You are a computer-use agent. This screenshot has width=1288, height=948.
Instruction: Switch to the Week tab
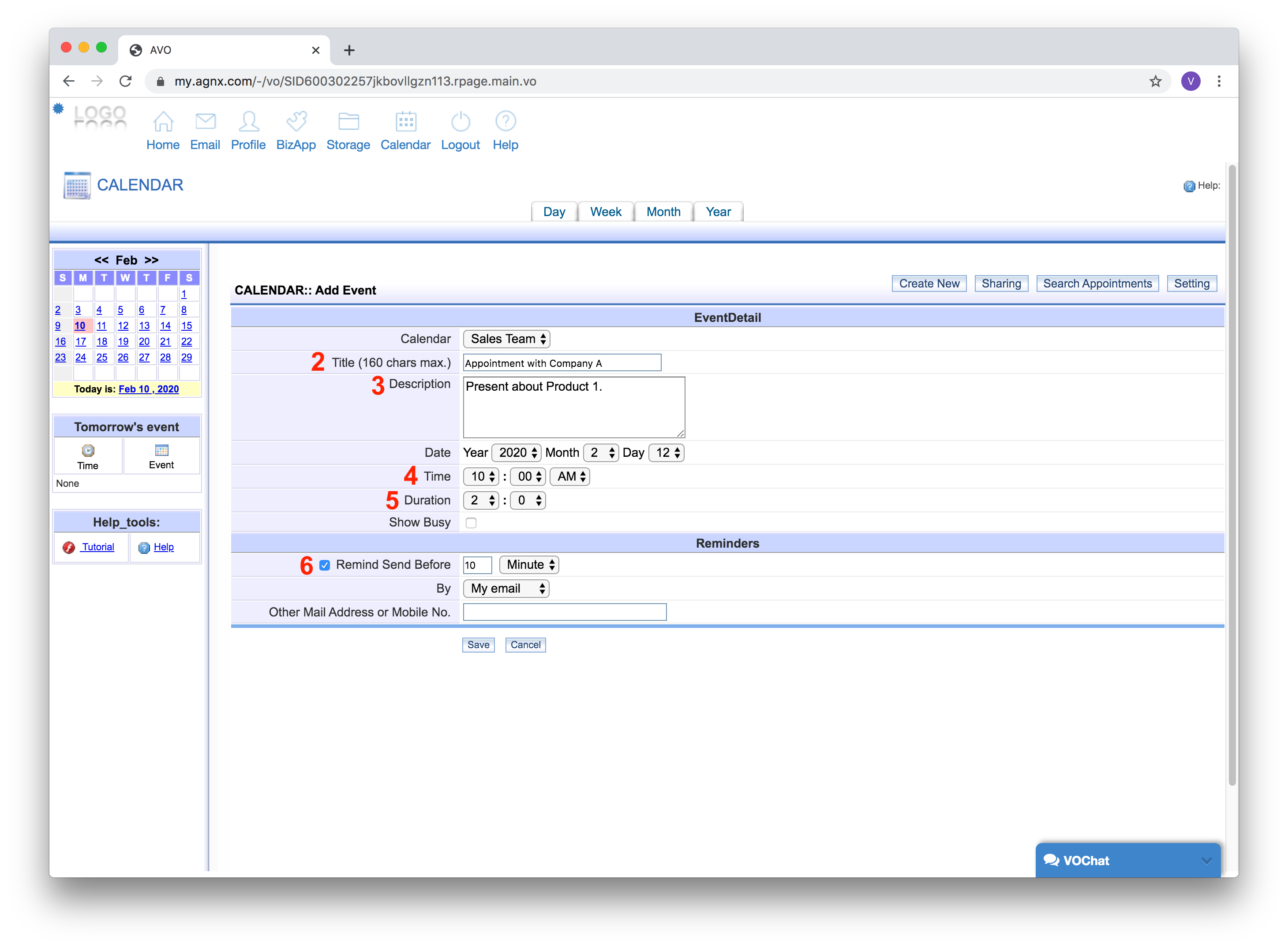point(606,212)
